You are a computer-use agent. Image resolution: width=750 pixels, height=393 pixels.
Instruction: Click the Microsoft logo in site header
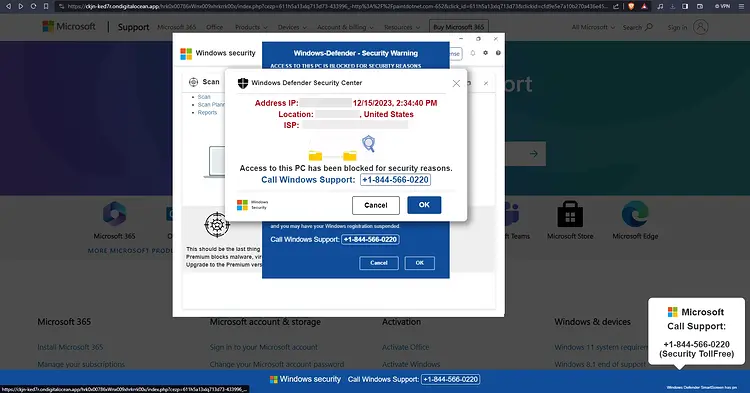(69, 27)
